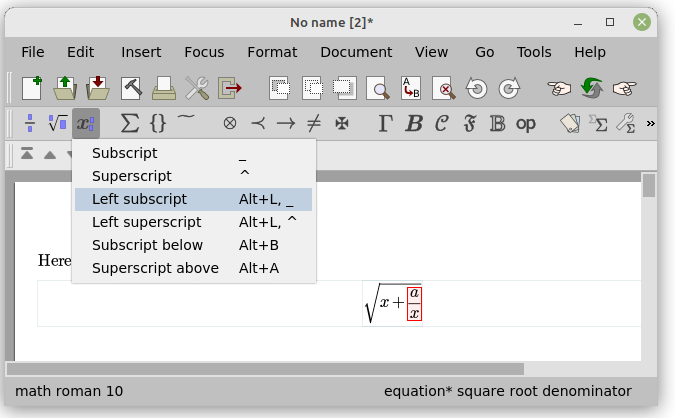Toggle bold math font B
This screenshot has height=418, width=675.
tap(413, 124)
